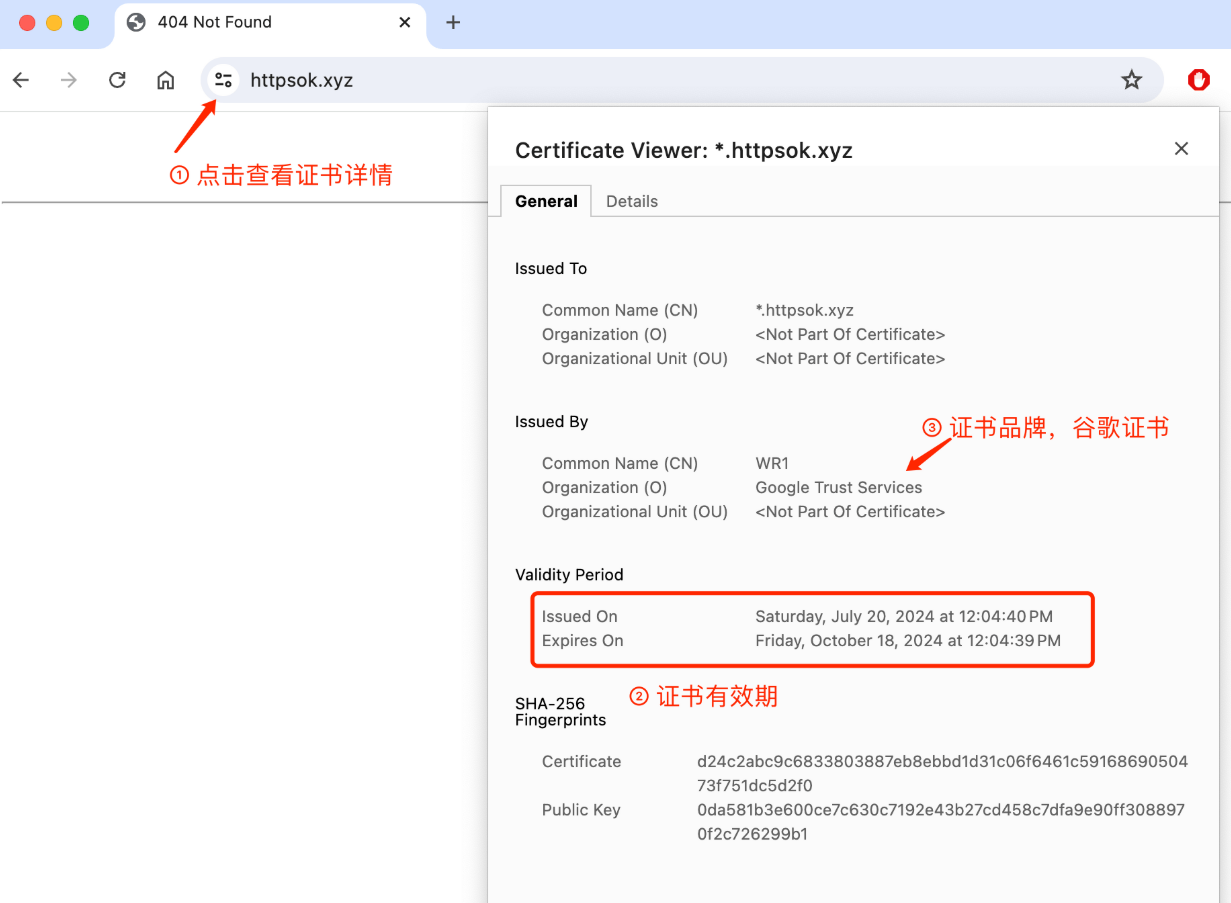The height and width of the screenshot is (903, 1231).
Task: Click the Issued By section heading
Action: pos(552,421)
